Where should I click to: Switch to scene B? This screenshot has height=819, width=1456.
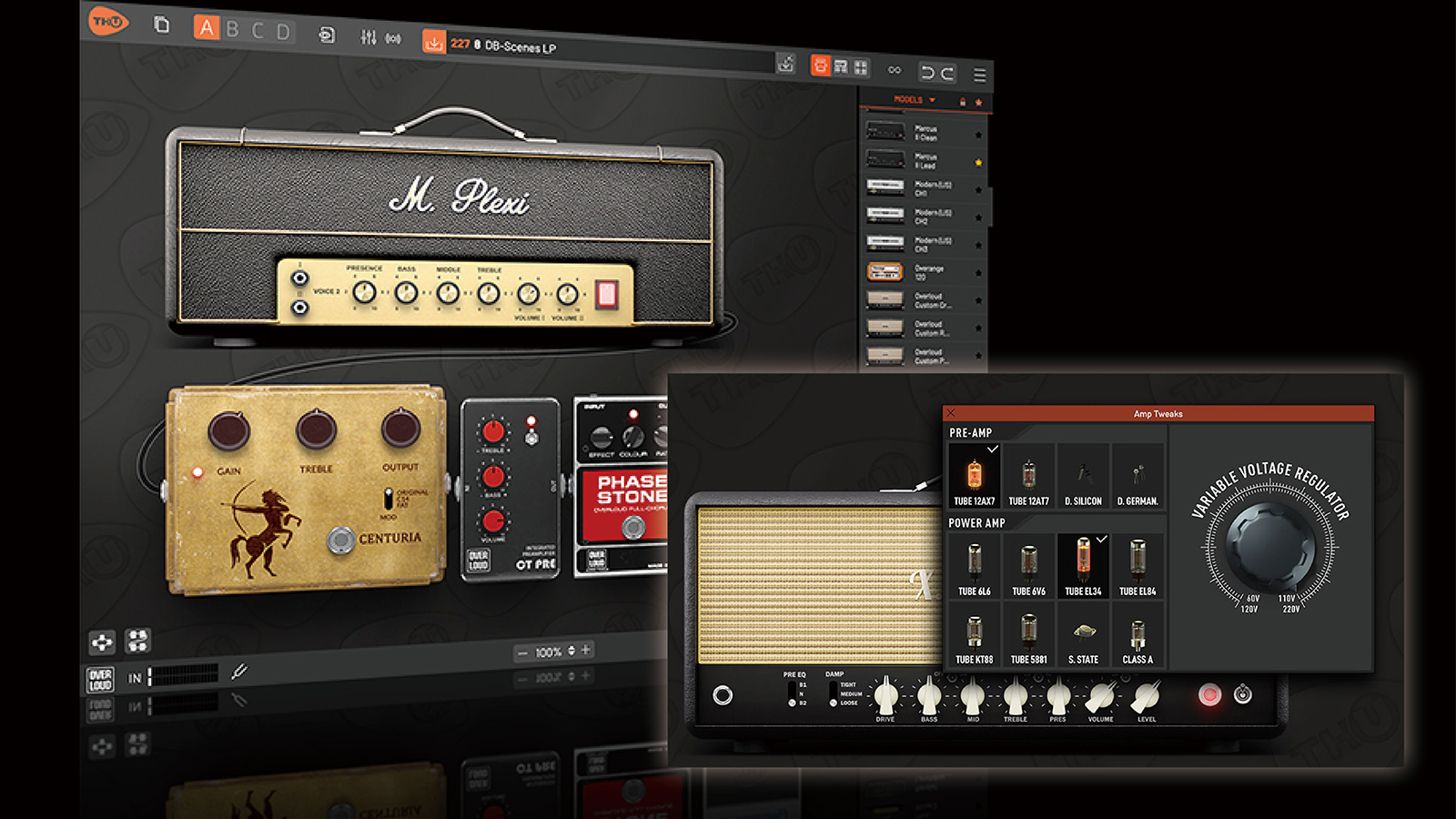tap(233, 29)
